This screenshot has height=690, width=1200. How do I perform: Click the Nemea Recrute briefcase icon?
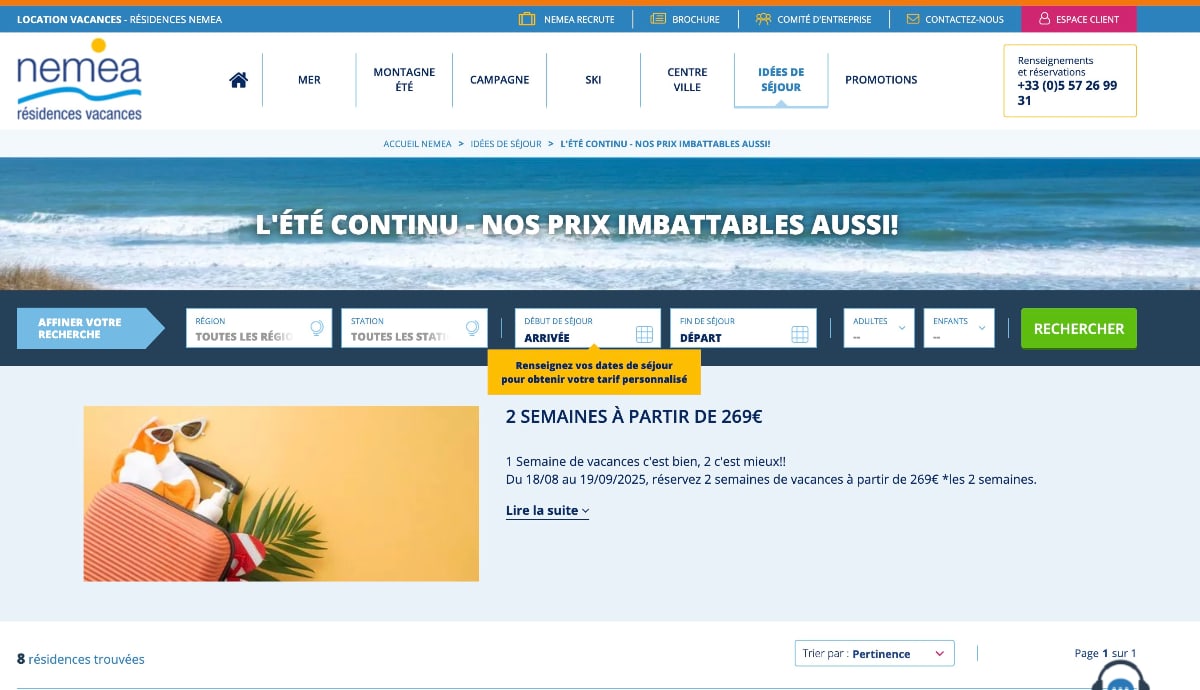527,19
